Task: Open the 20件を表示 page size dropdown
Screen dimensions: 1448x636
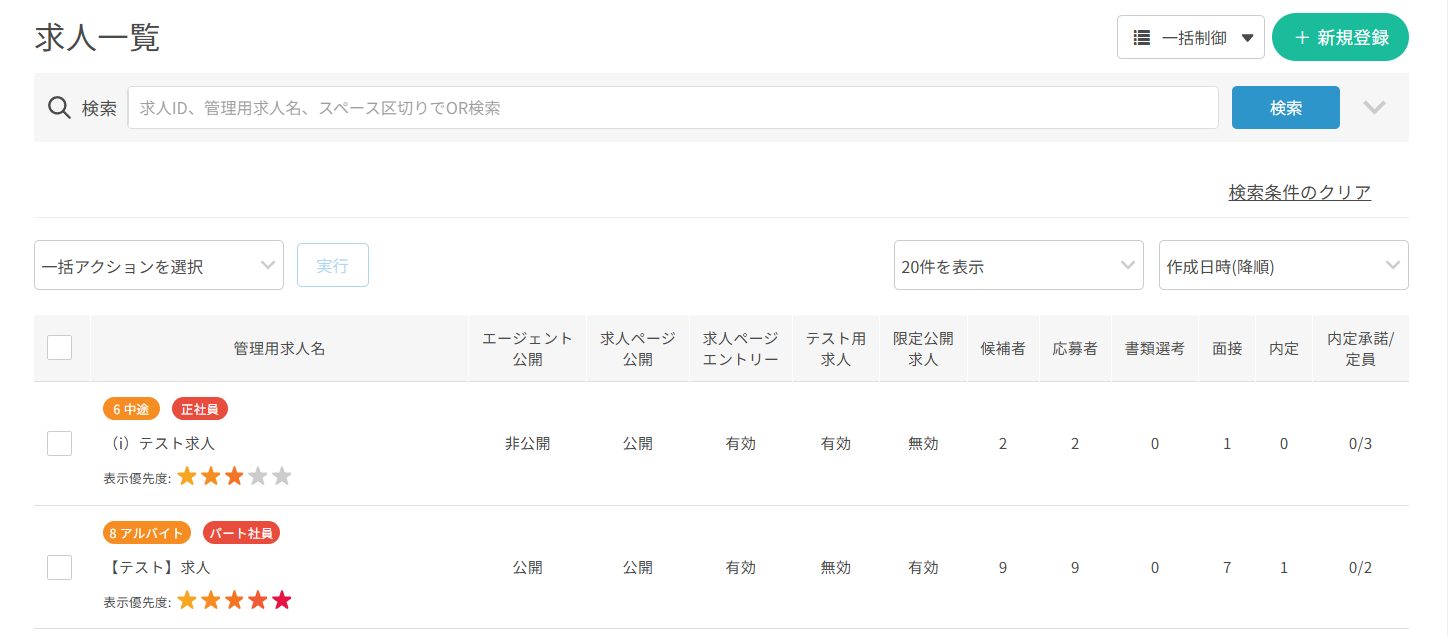Action: [x=1018, y=266]
